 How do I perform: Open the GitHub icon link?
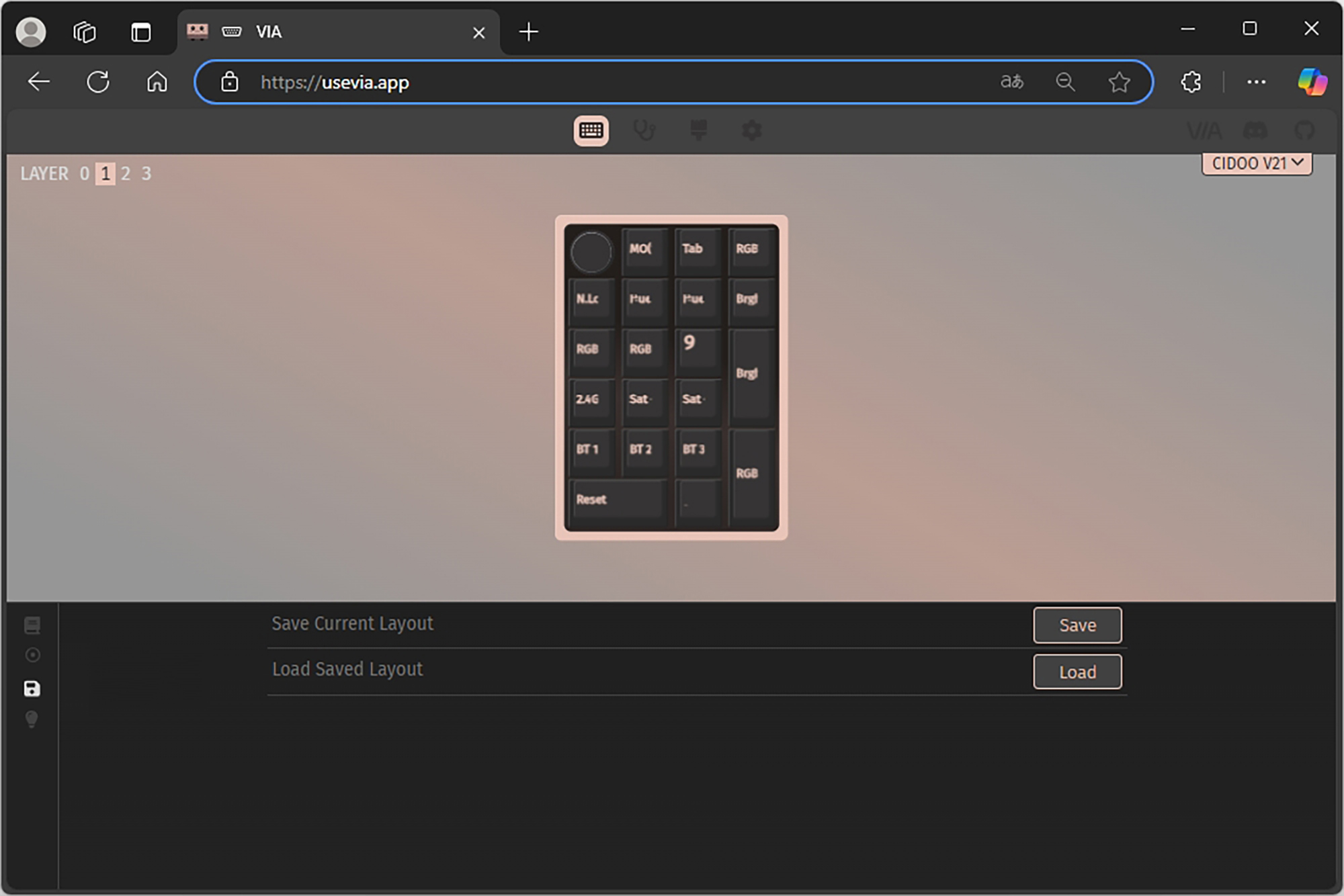coord(1304,130)
